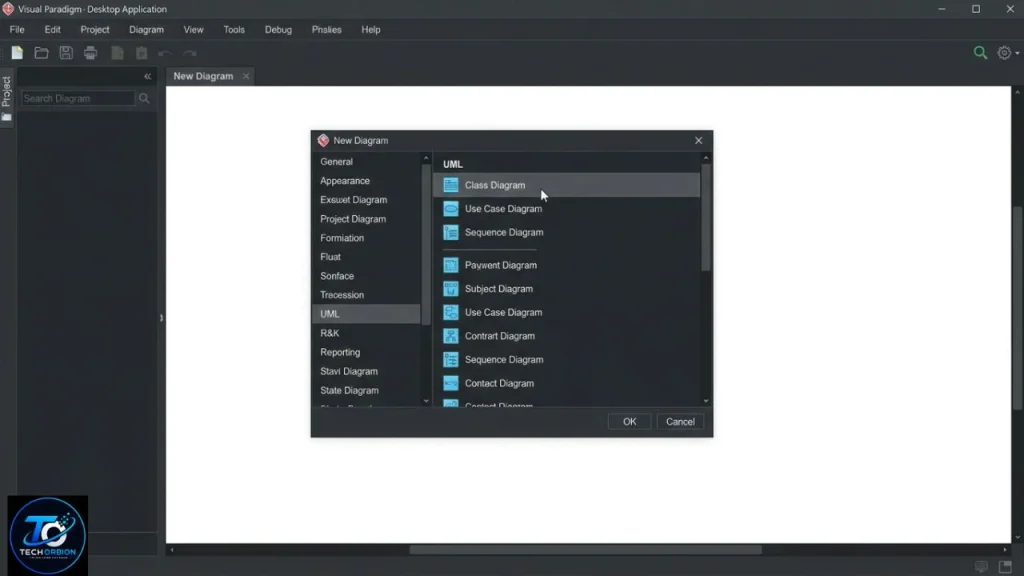Open the Tools menu

pos(234,29)
